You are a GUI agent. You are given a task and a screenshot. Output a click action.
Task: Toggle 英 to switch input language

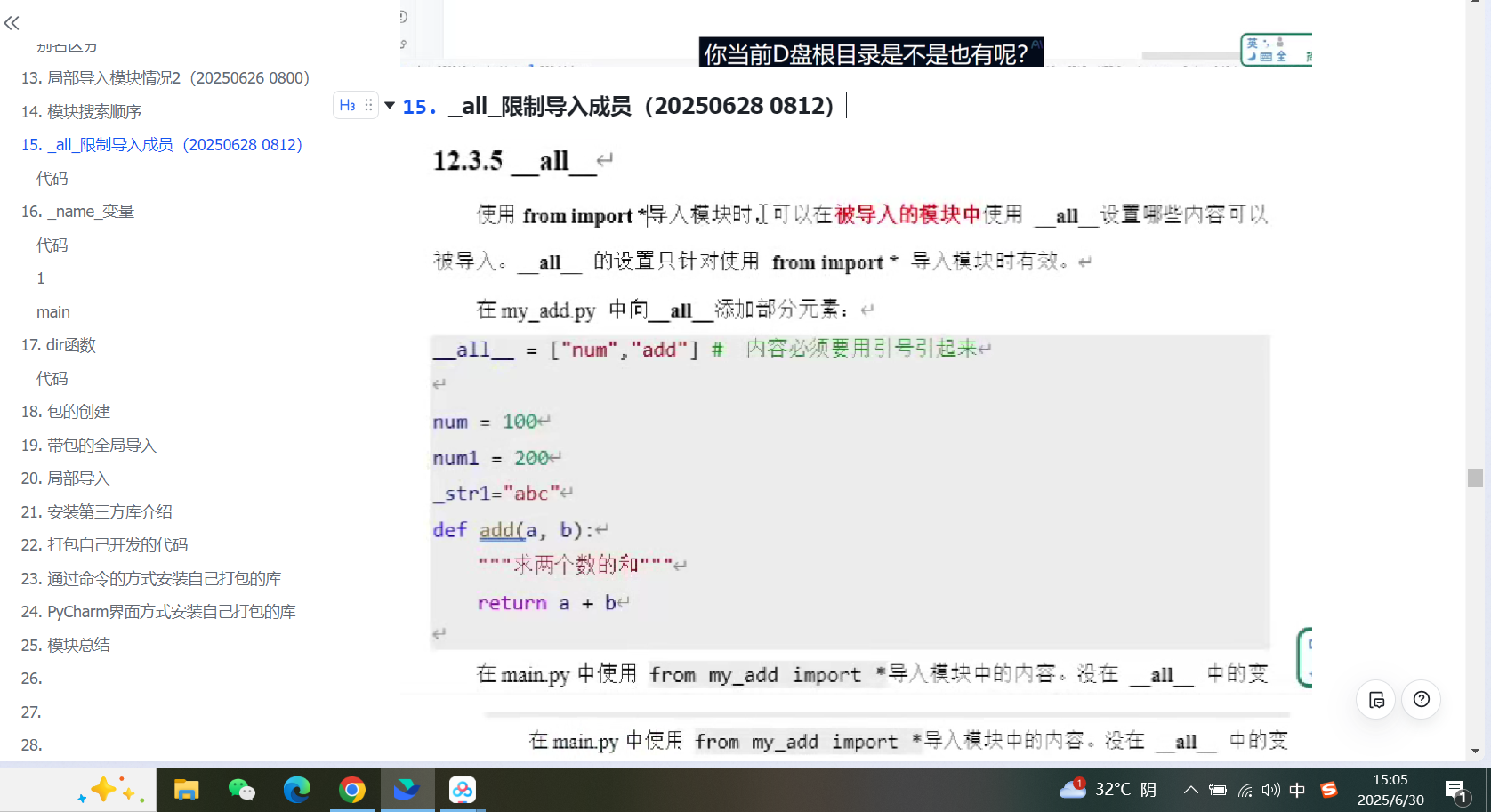tap(1253, 42)
